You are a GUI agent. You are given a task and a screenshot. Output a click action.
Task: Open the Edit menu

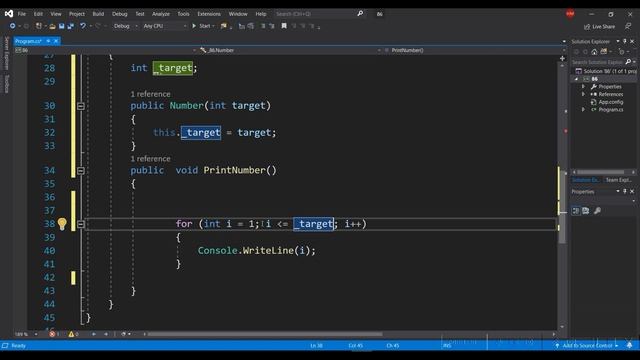pyautogui.click(x=38, y=14)
